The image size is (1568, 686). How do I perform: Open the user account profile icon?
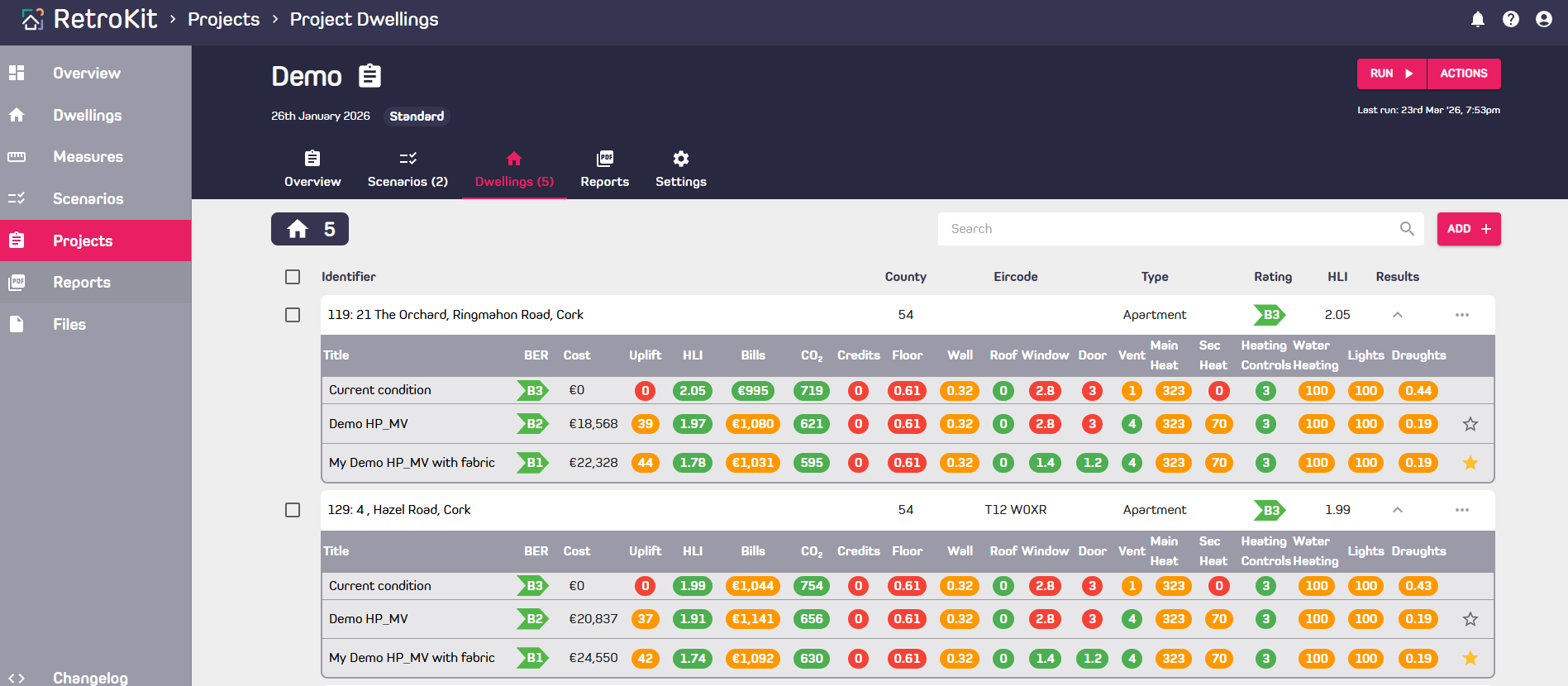click(x=1544, y=19)
